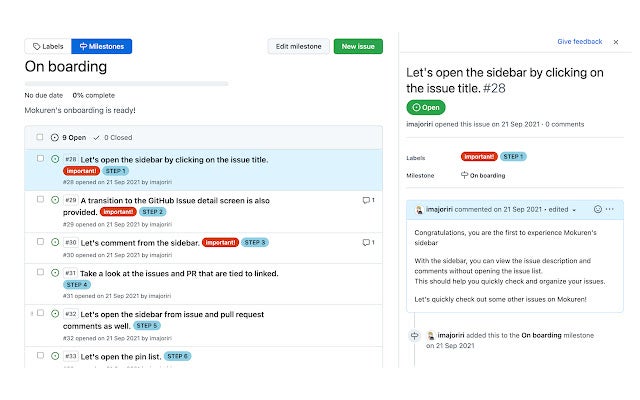
Task: Click the emoji reaction smiley icon
Action: [x=598, y=209]
